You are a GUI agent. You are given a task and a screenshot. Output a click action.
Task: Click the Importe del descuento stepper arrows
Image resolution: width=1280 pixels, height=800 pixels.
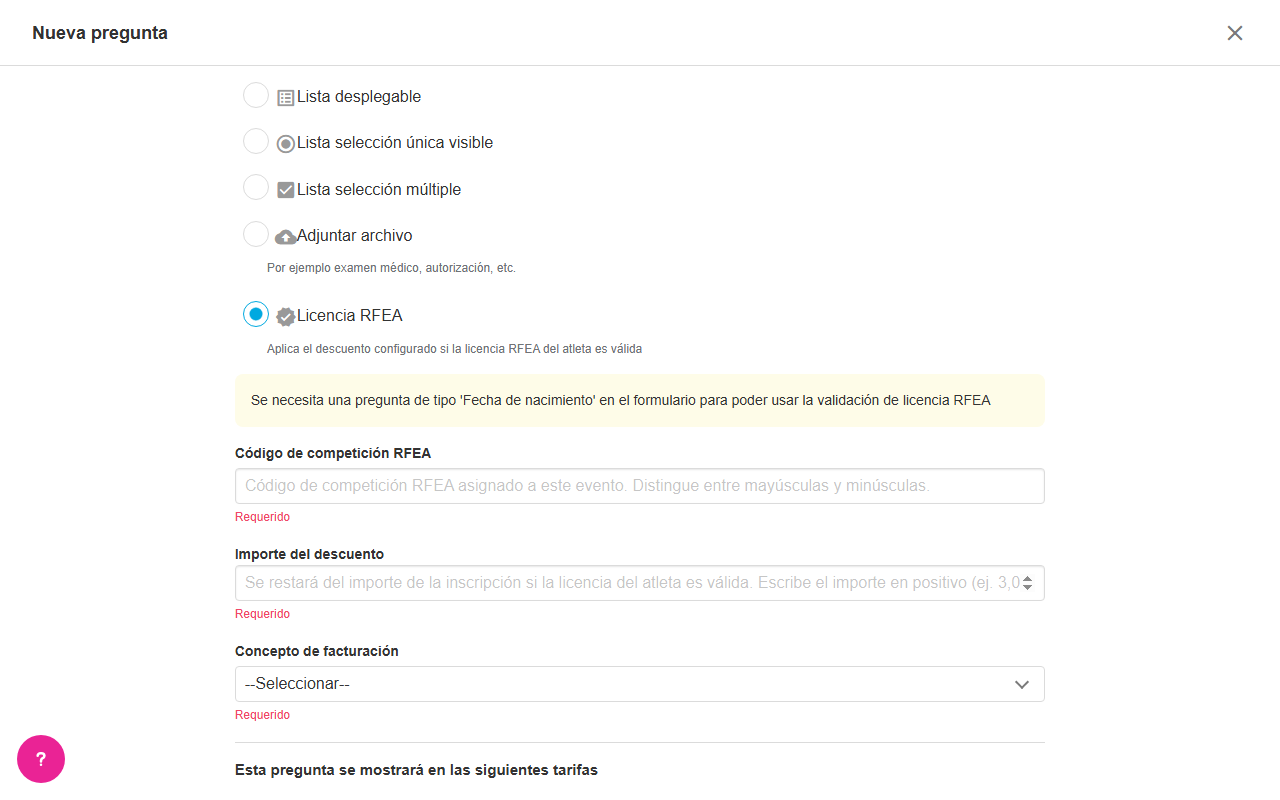tap(1028, 583)
